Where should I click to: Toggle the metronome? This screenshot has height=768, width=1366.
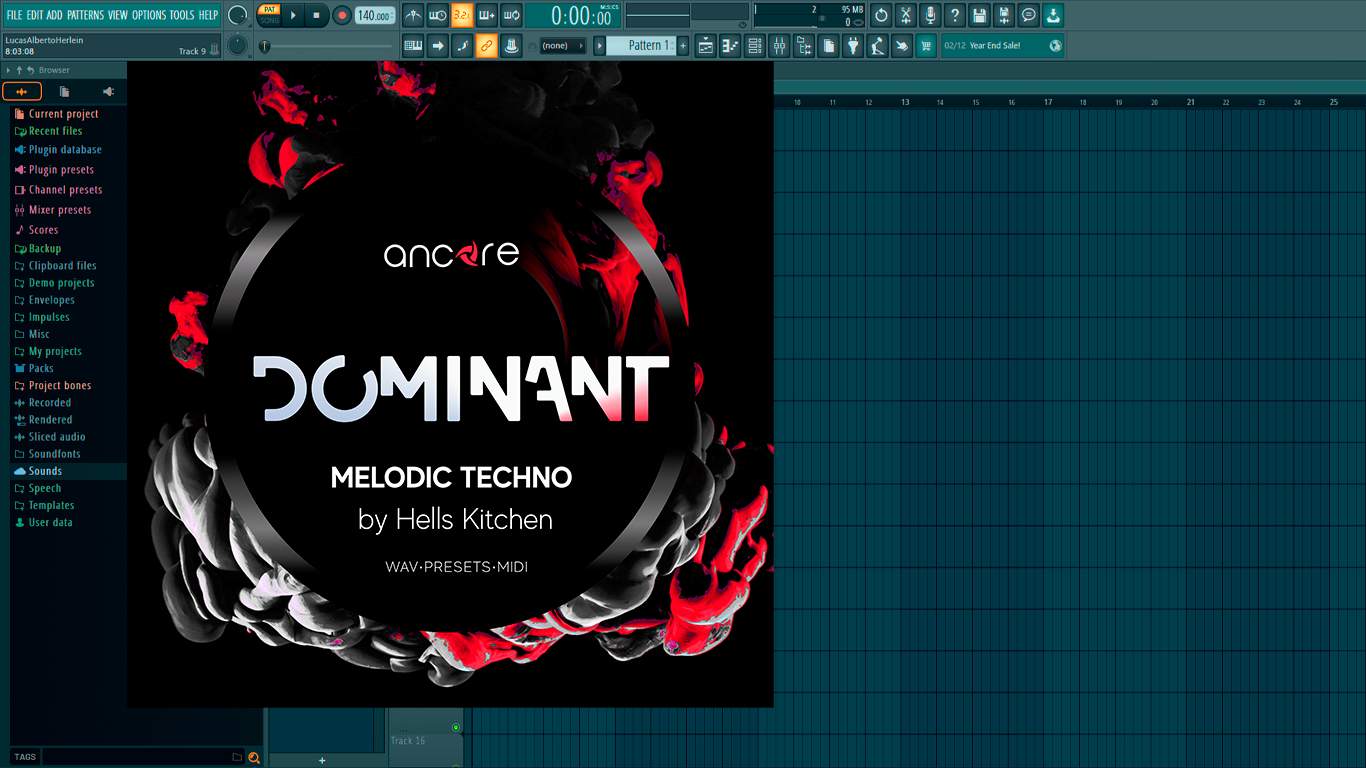[x=414, y=15]
